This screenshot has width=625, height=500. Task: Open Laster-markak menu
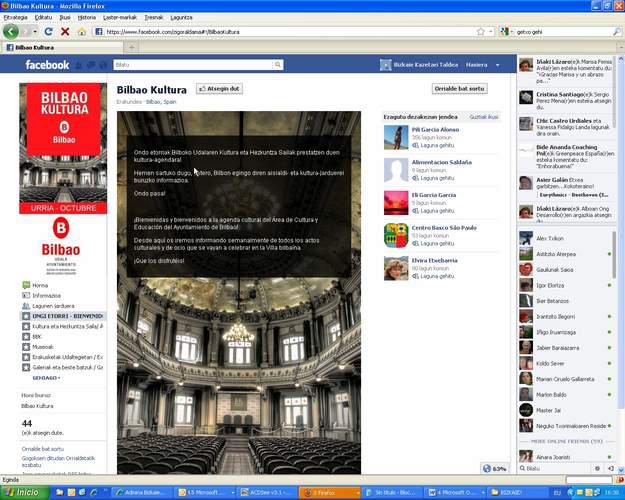[120, 18]
